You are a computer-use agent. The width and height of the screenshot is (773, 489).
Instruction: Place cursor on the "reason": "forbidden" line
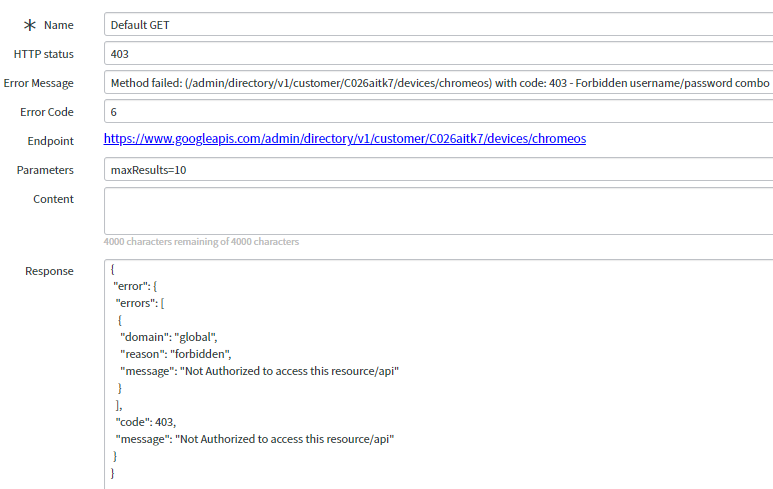coord(177,354)
